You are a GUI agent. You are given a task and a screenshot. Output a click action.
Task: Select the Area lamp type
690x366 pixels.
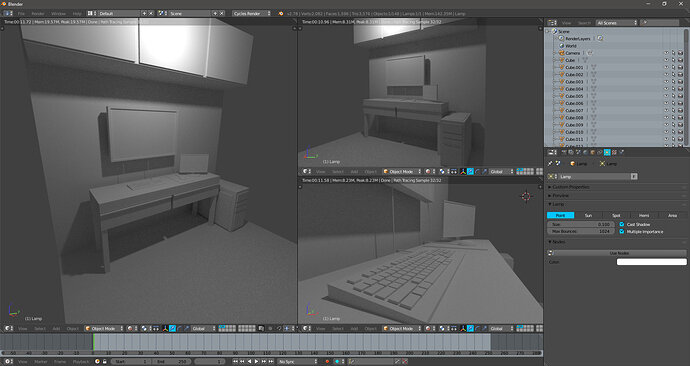pyautogui.click(x=672, y=216)
